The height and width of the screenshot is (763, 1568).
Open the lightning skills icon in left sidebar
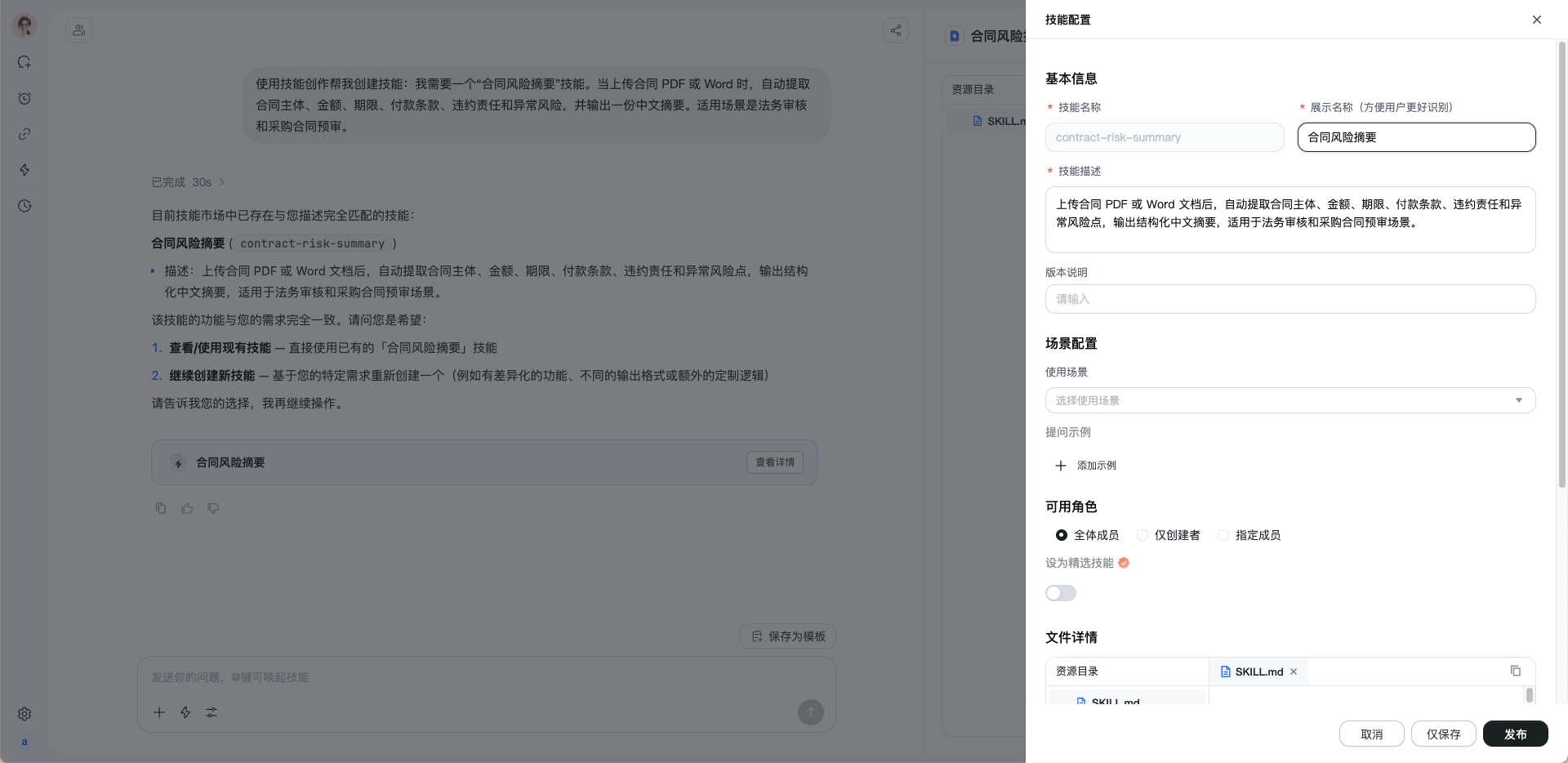(24, 170)
